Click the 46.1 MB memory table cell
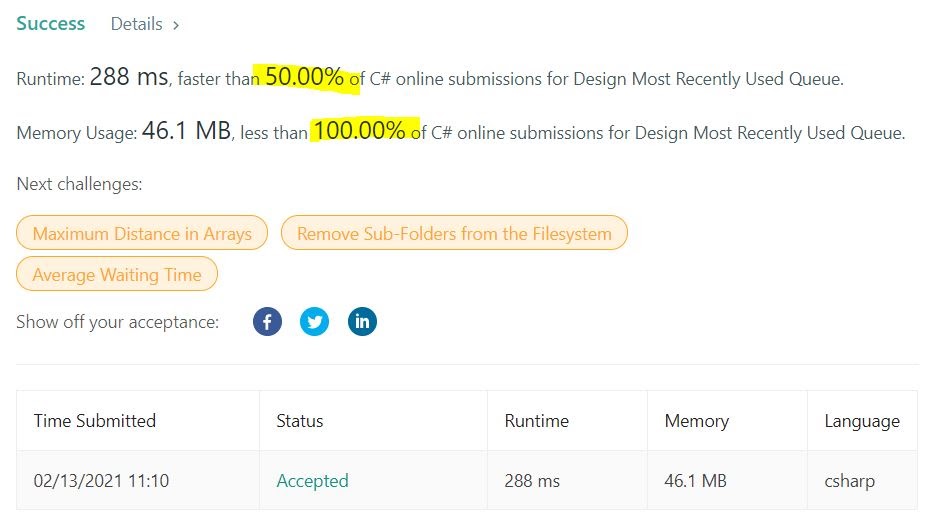 (x=695, y=481)
